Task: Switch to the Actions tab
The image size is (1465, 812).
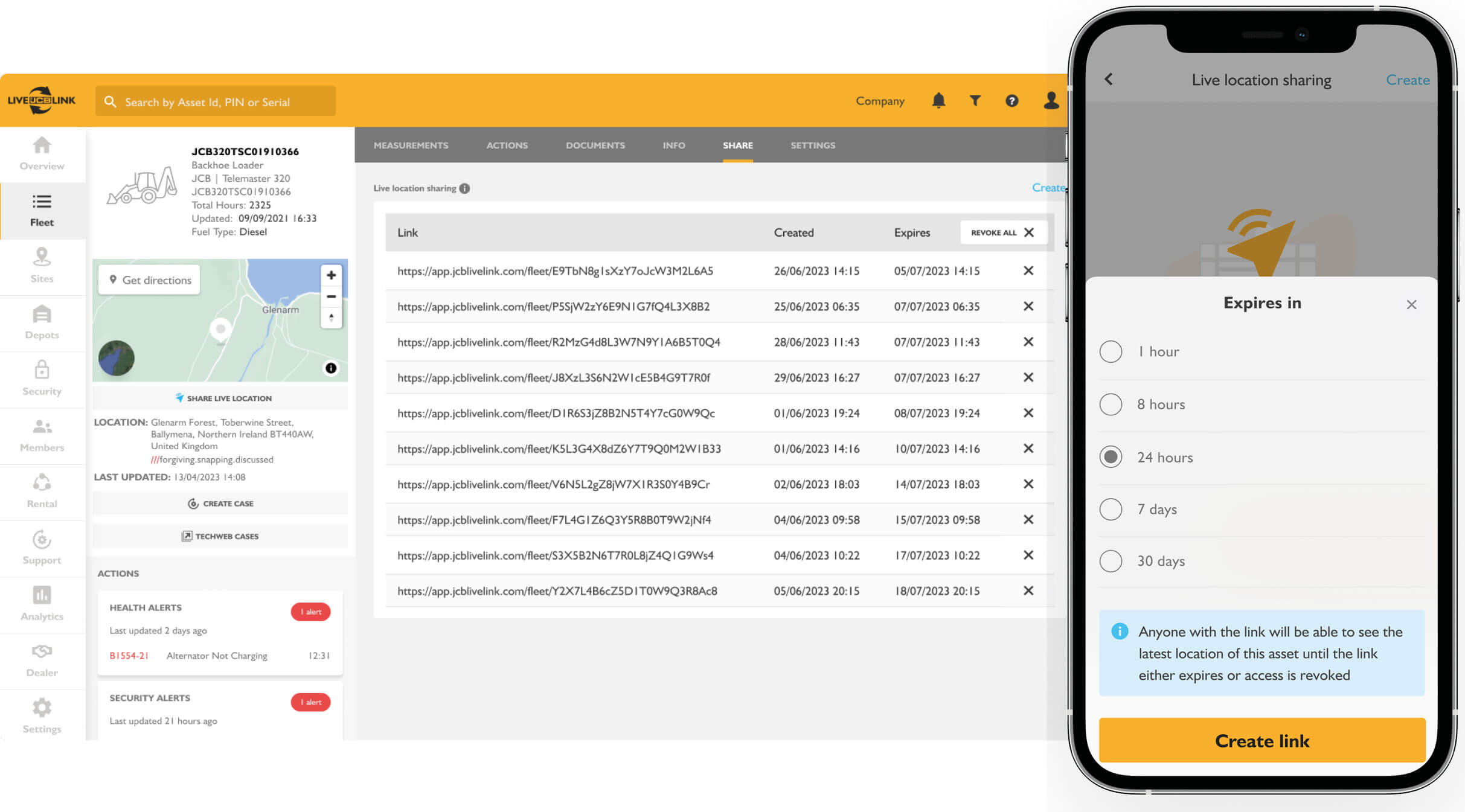Action: point(507,145)
